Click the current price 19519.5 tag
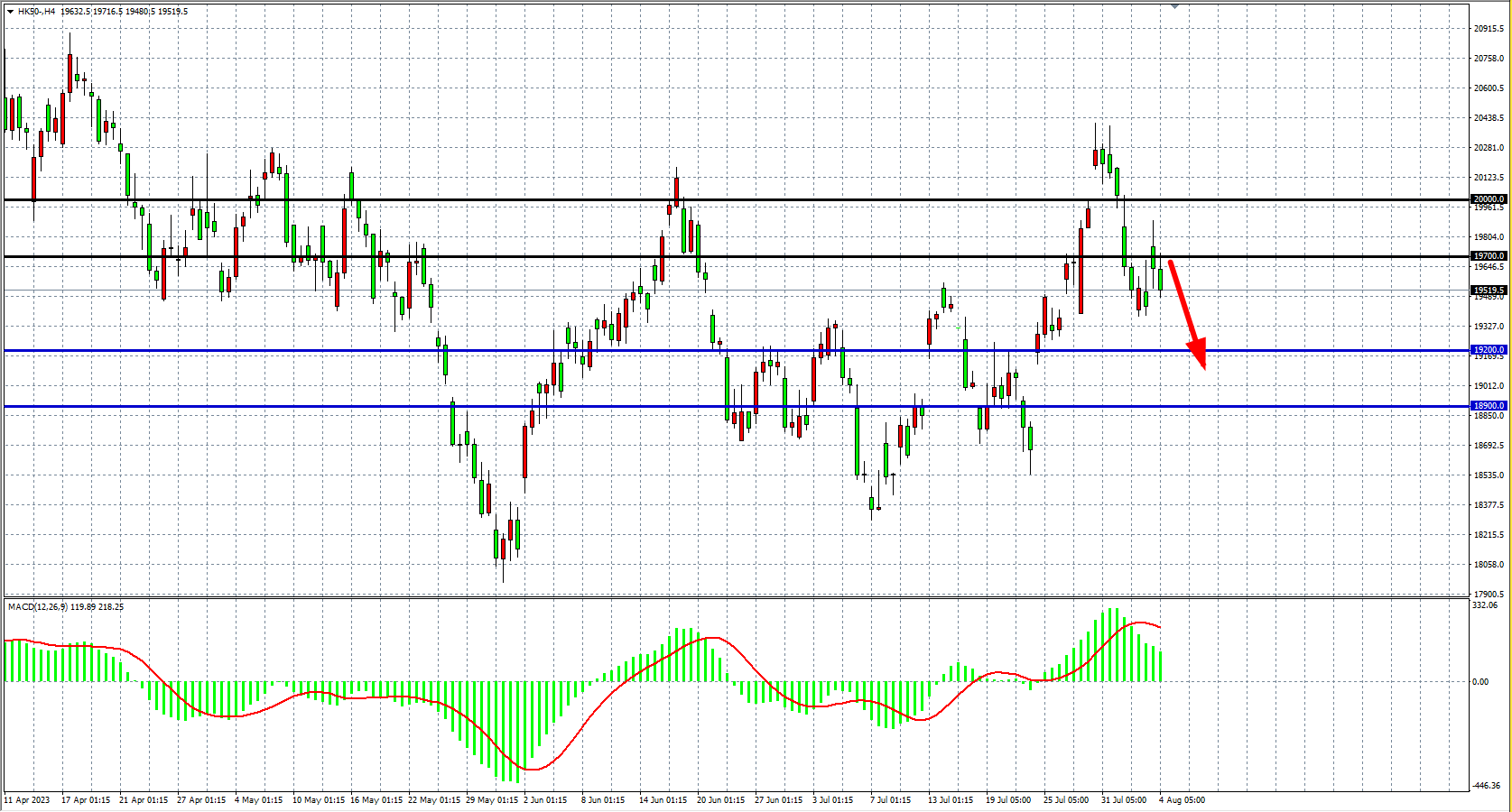This screenshot has height=812, width=1512. [x=1489, y=291]
